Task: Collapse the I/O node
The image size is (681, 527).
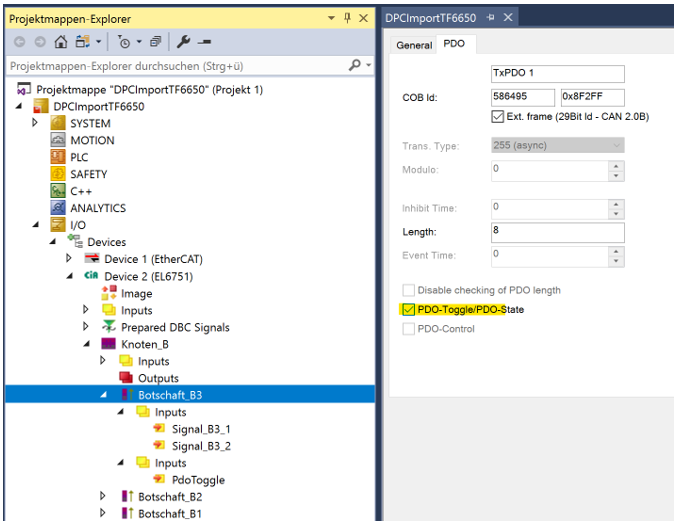Action: pyautogui.click(x=36, y=225)
